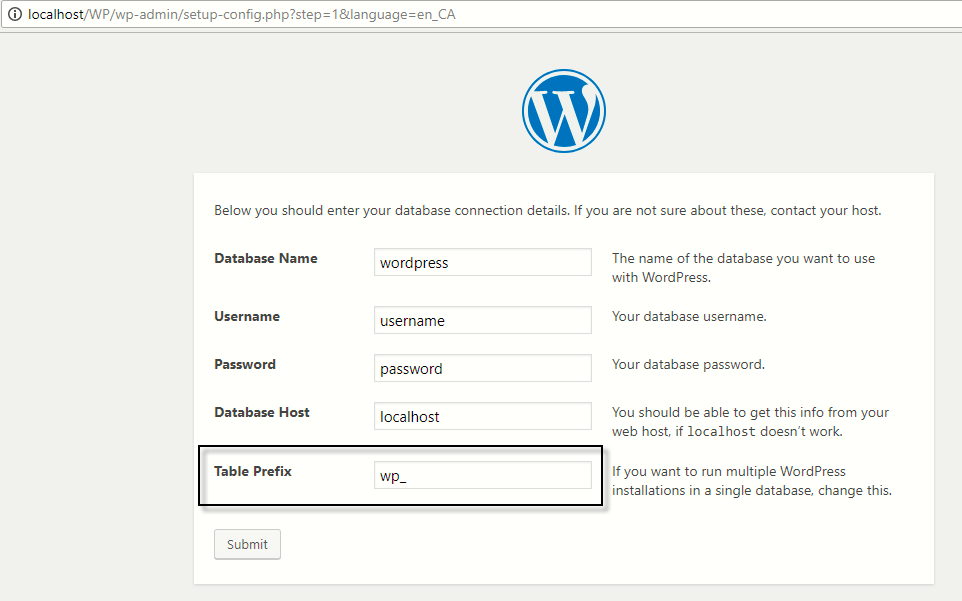This screenshot has height=601, width=962.
Task: Select the Username input containing 'username'
Action: [482, 320]
